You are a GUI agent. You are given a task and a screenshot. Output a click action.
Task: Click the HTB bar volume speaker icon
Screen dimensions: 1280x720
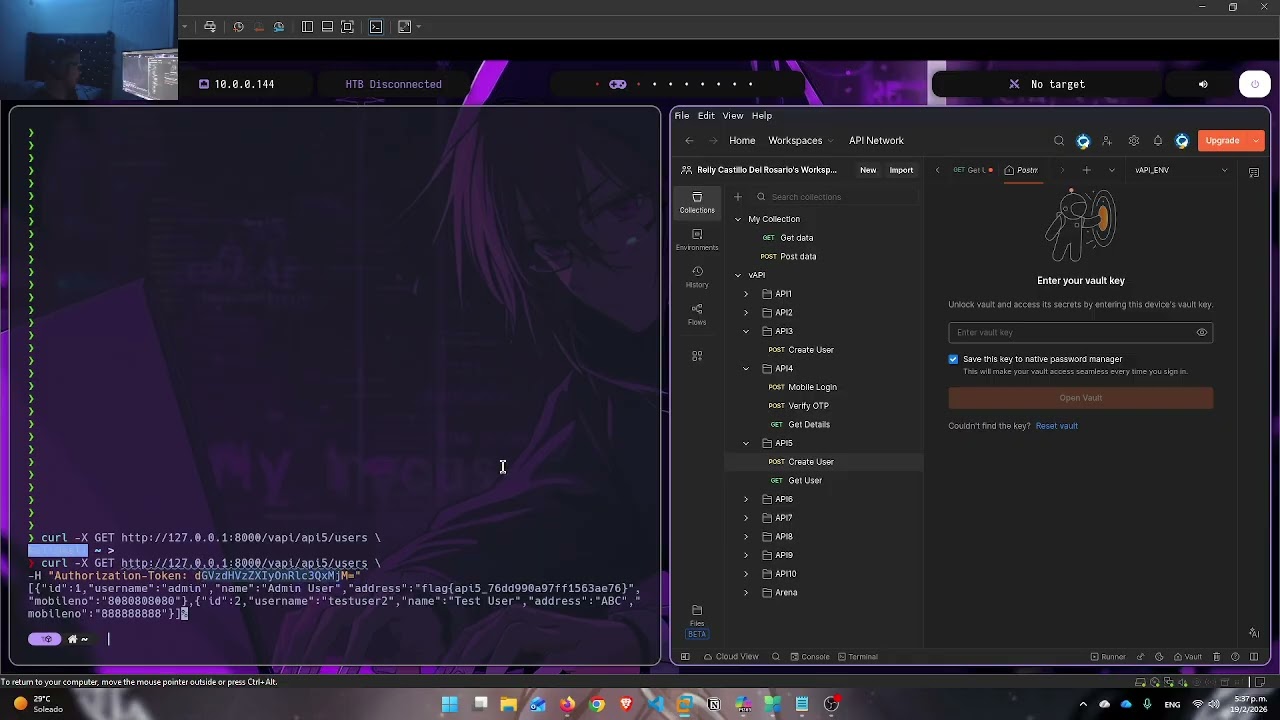1203,84
